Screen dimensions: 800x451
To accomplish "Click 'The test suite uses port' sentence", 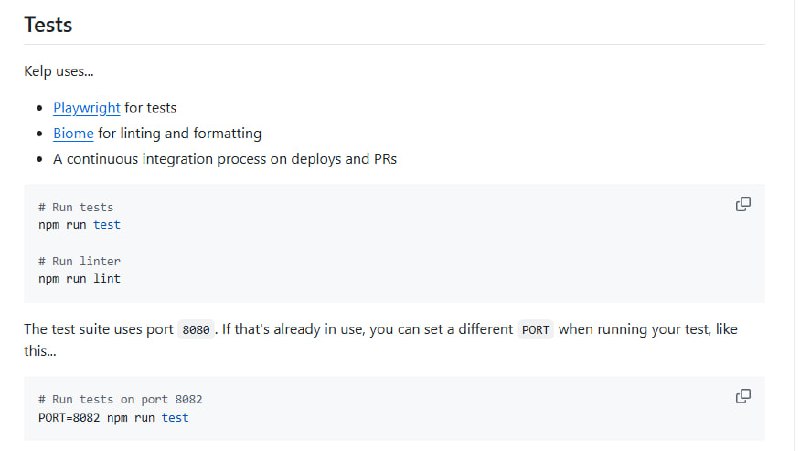I will pyautogui.click(x=98, y=329).
